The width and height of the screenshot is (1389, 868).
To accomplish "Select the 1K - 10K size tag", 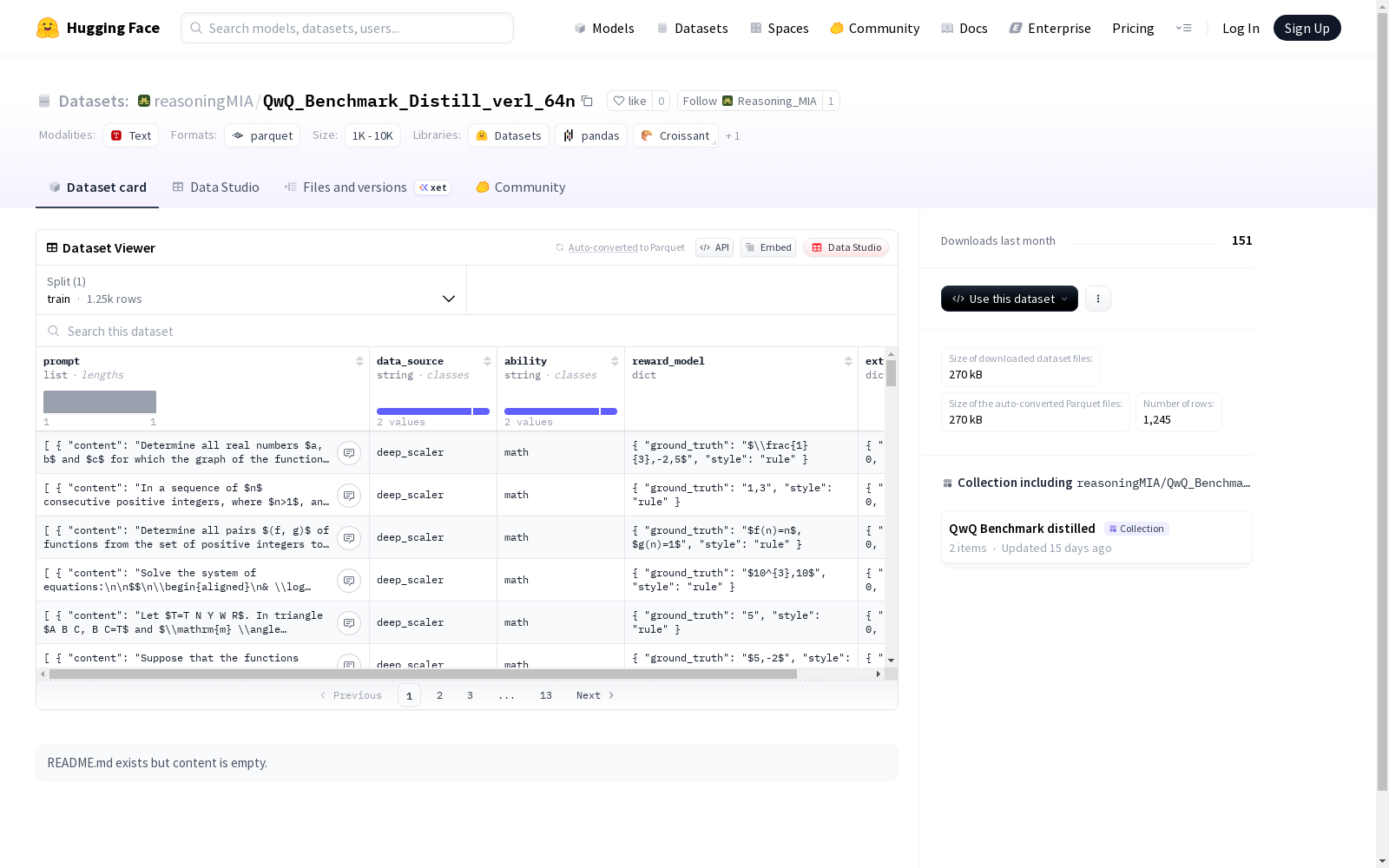I will 372,135.
